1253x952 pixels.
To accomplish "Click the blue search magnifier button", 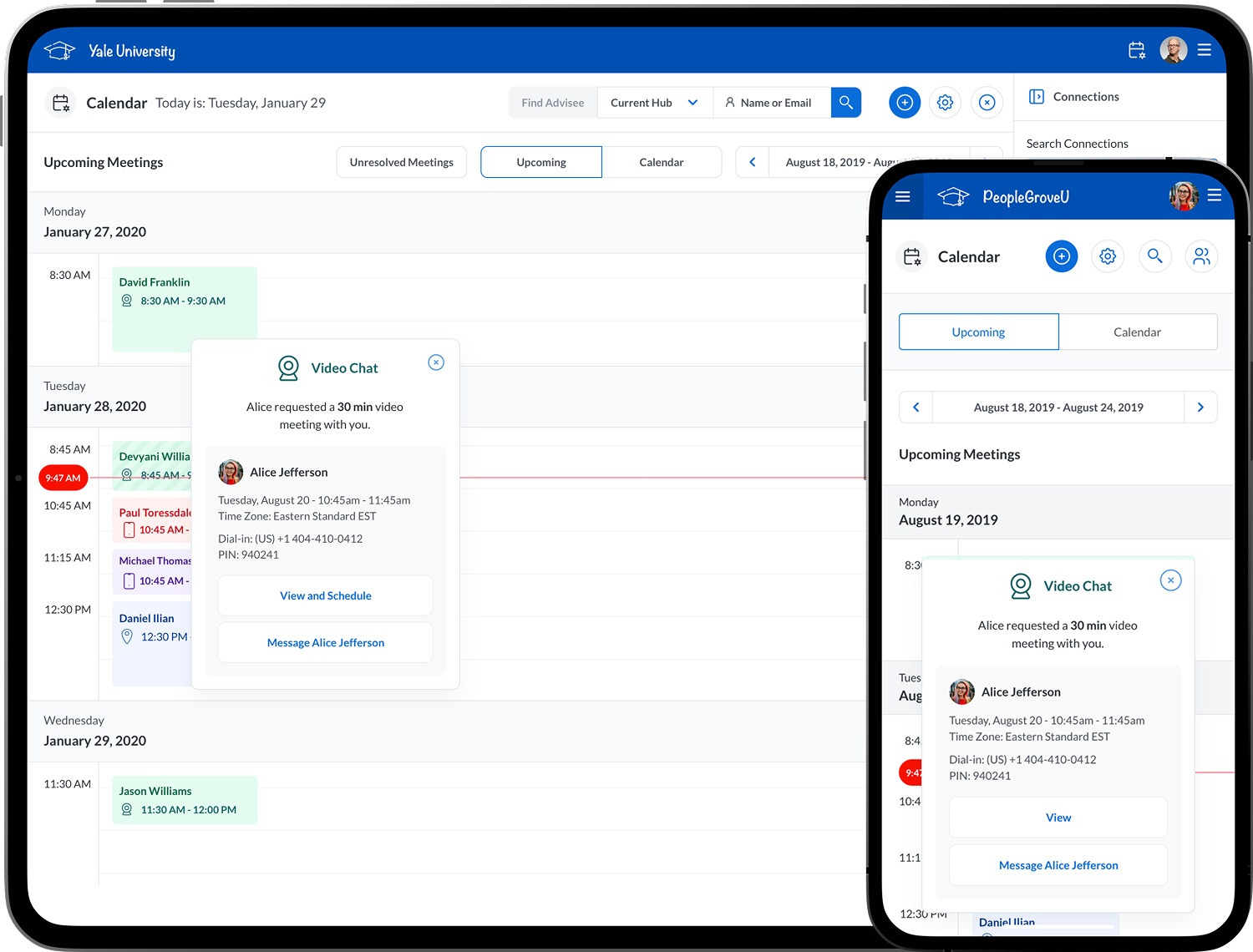I will click(845, 103).
